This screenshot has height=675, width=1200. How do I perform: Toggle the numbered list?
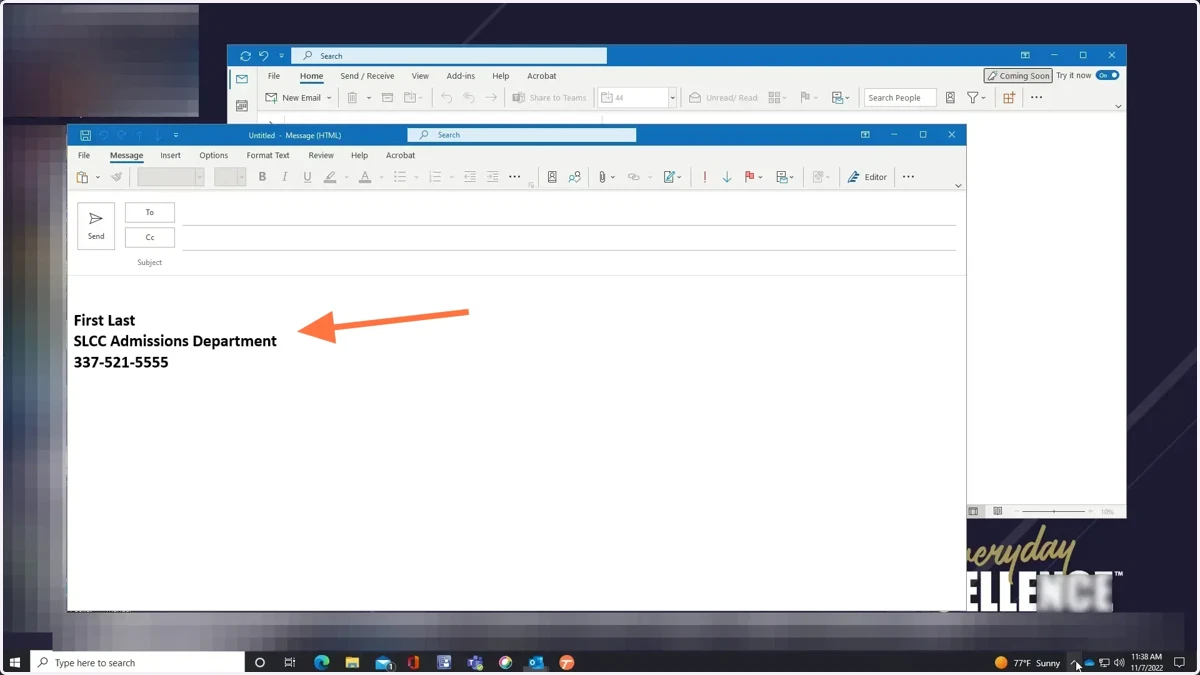point(434,177)
